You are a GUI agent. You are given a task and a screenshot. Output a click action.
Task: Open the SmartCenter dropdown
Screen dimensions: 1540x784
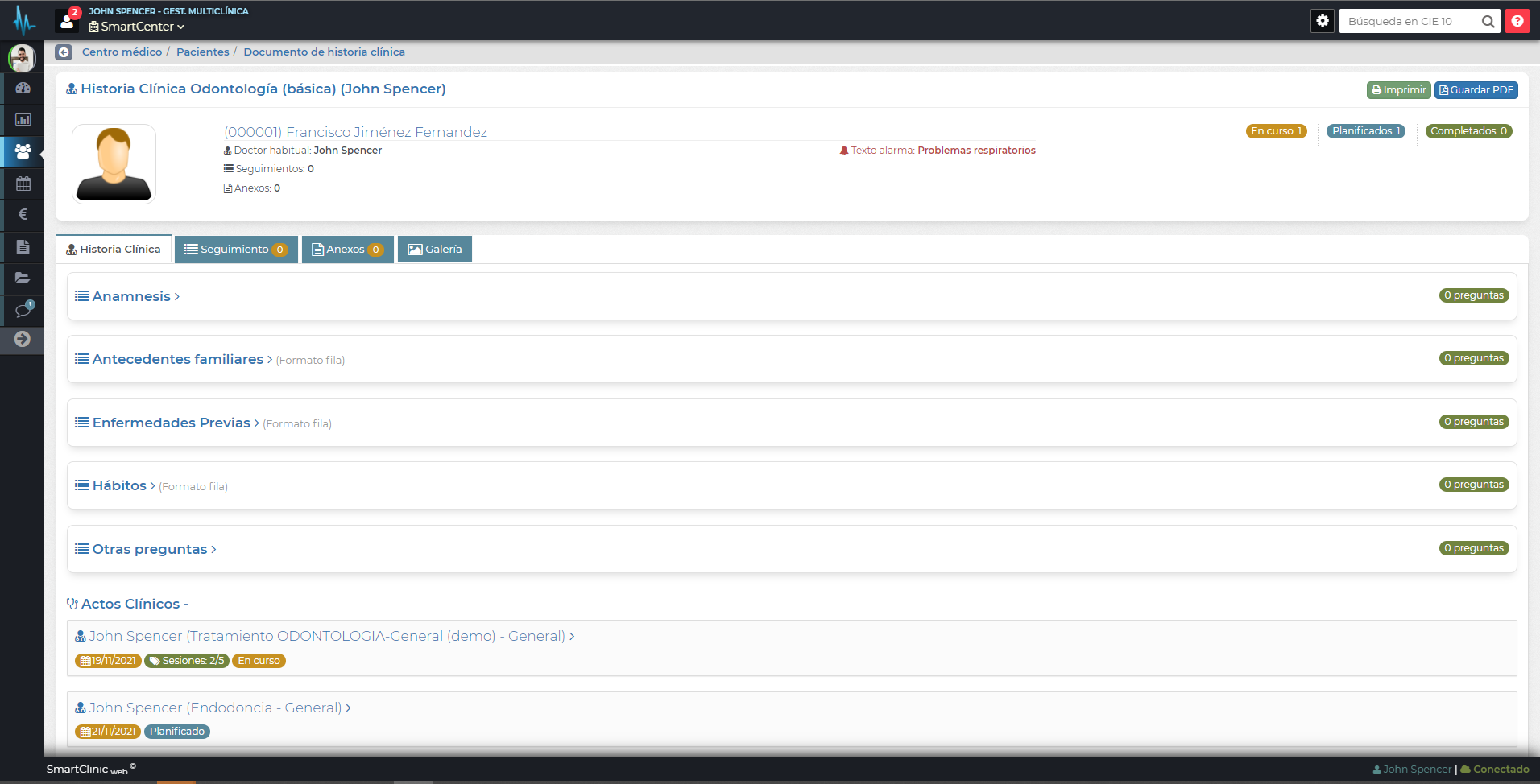(x=137, y=27)
